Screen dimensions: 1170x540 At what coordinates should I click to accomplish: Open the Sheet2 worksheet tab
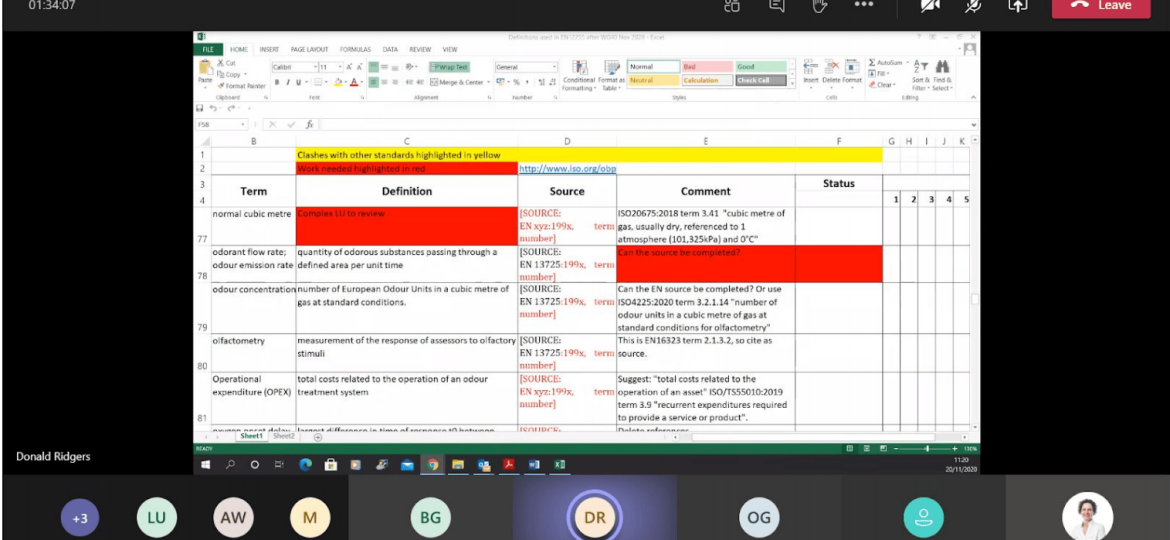pos(284,436)
